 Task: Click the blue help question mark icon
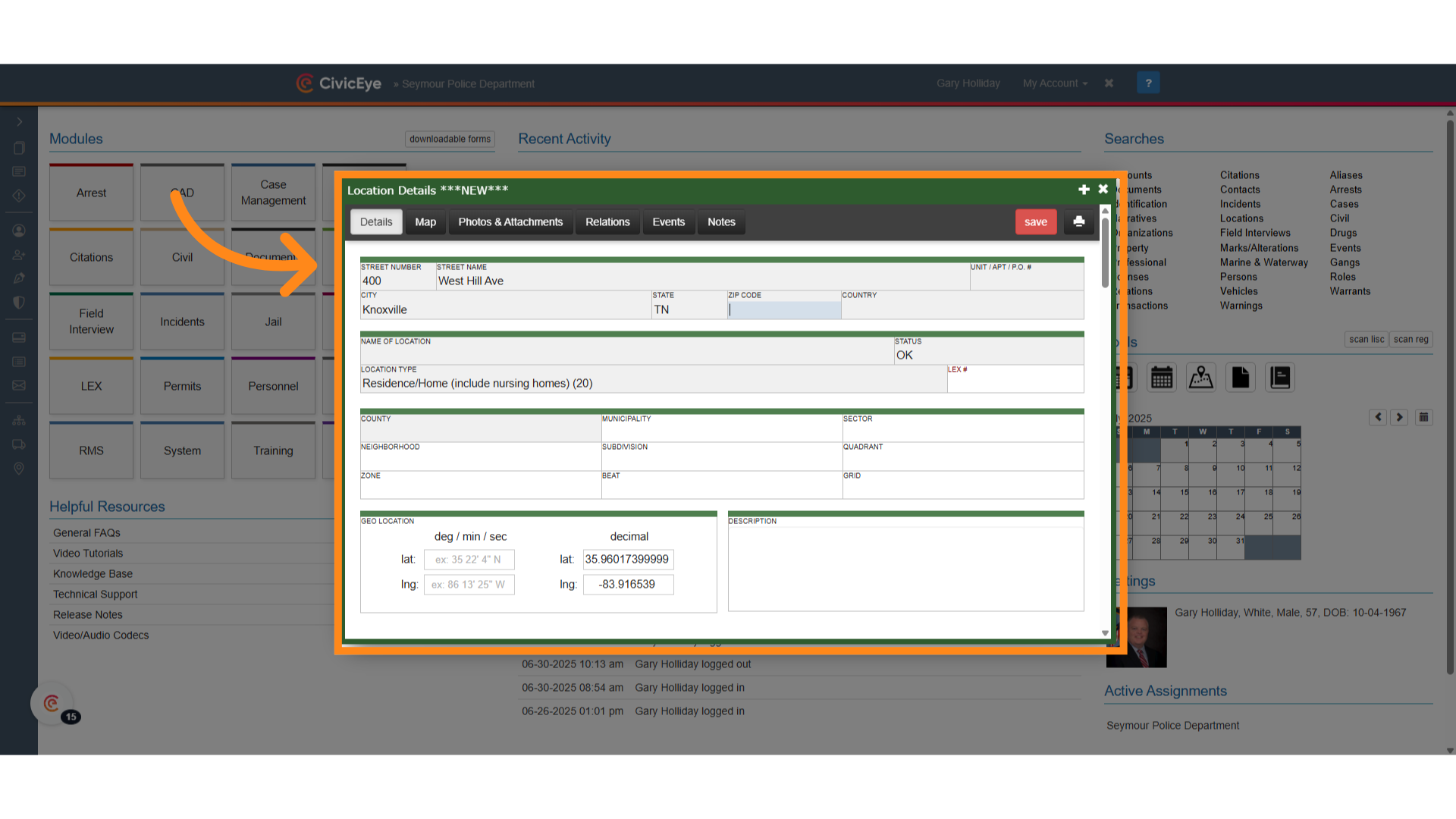pyautogui.click(x=1148, y=83)
